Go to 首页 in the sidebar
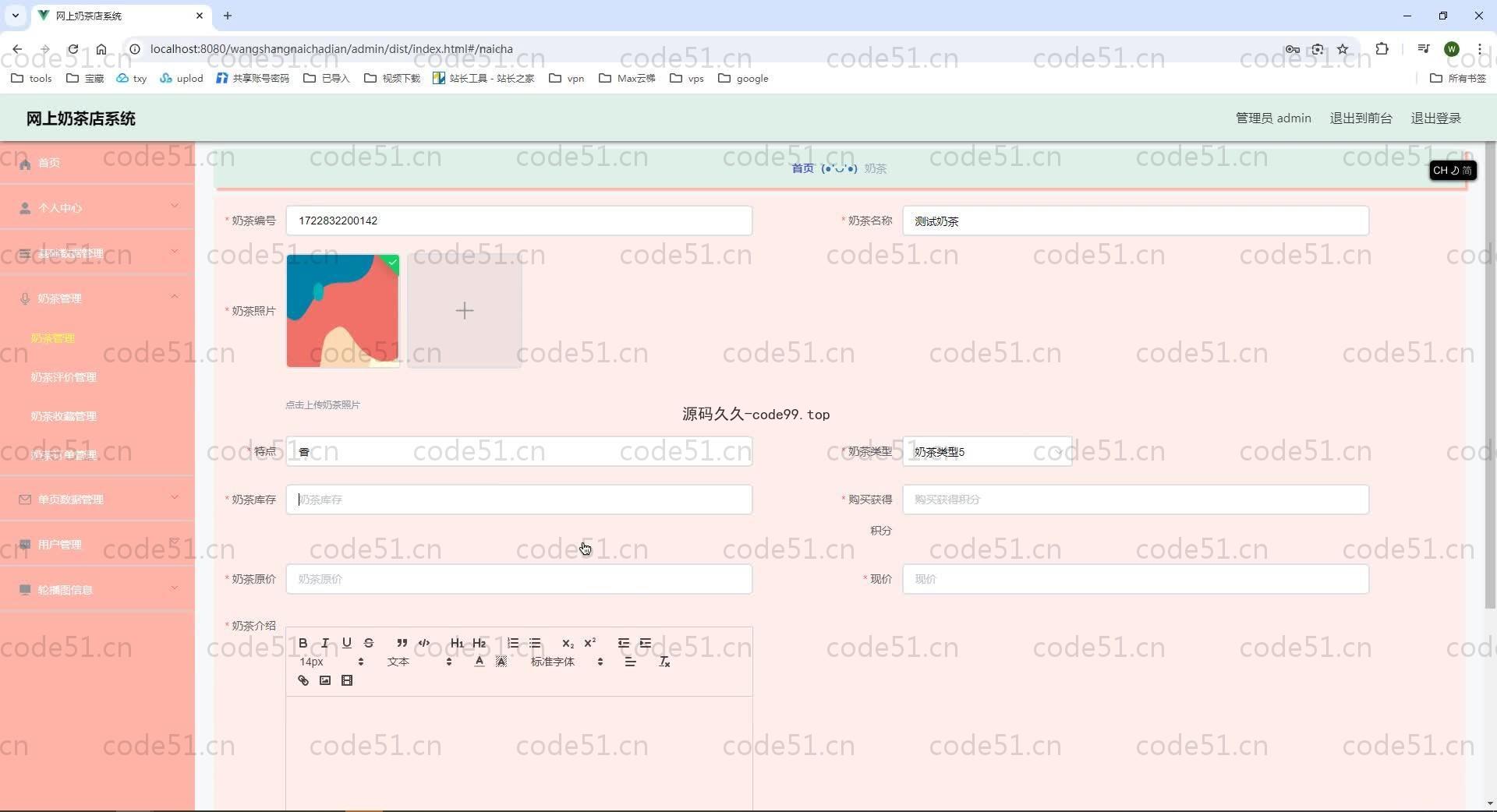Screen dimensions: 1497x812 [97, 162]
